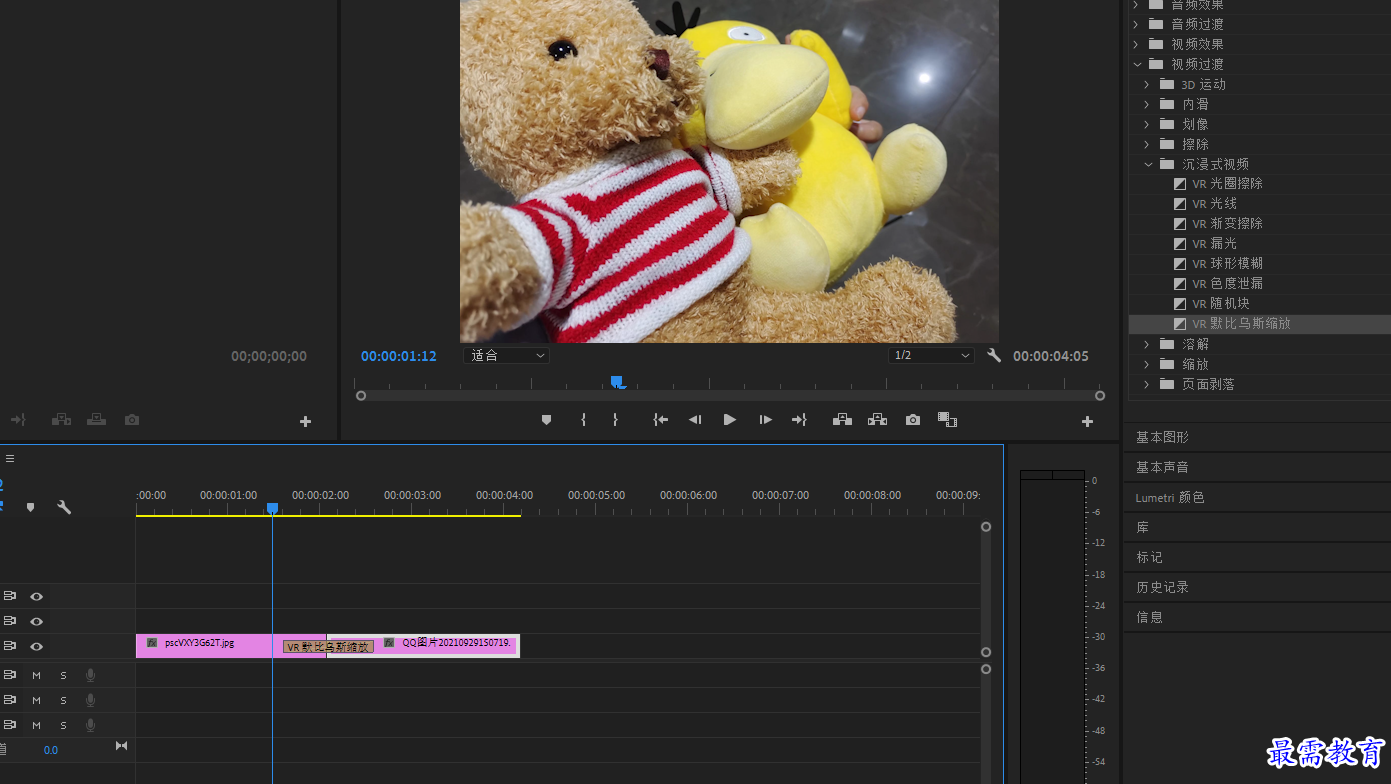Solo the first audio track
This screenshot has width=1391, height=784.
click(63, 675)
